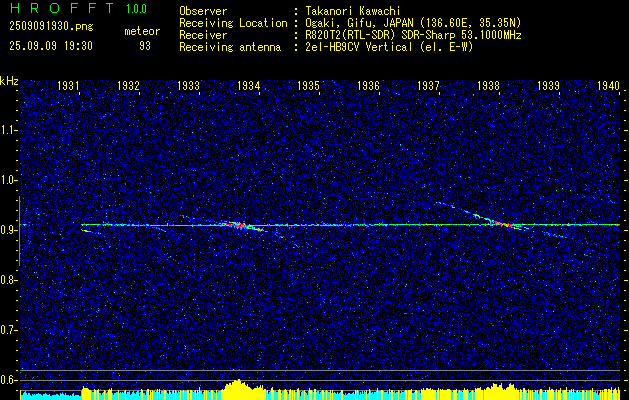The image size is (629, 400).
Task: Click the version number 1.0.0
Action: tap(136, 9)
